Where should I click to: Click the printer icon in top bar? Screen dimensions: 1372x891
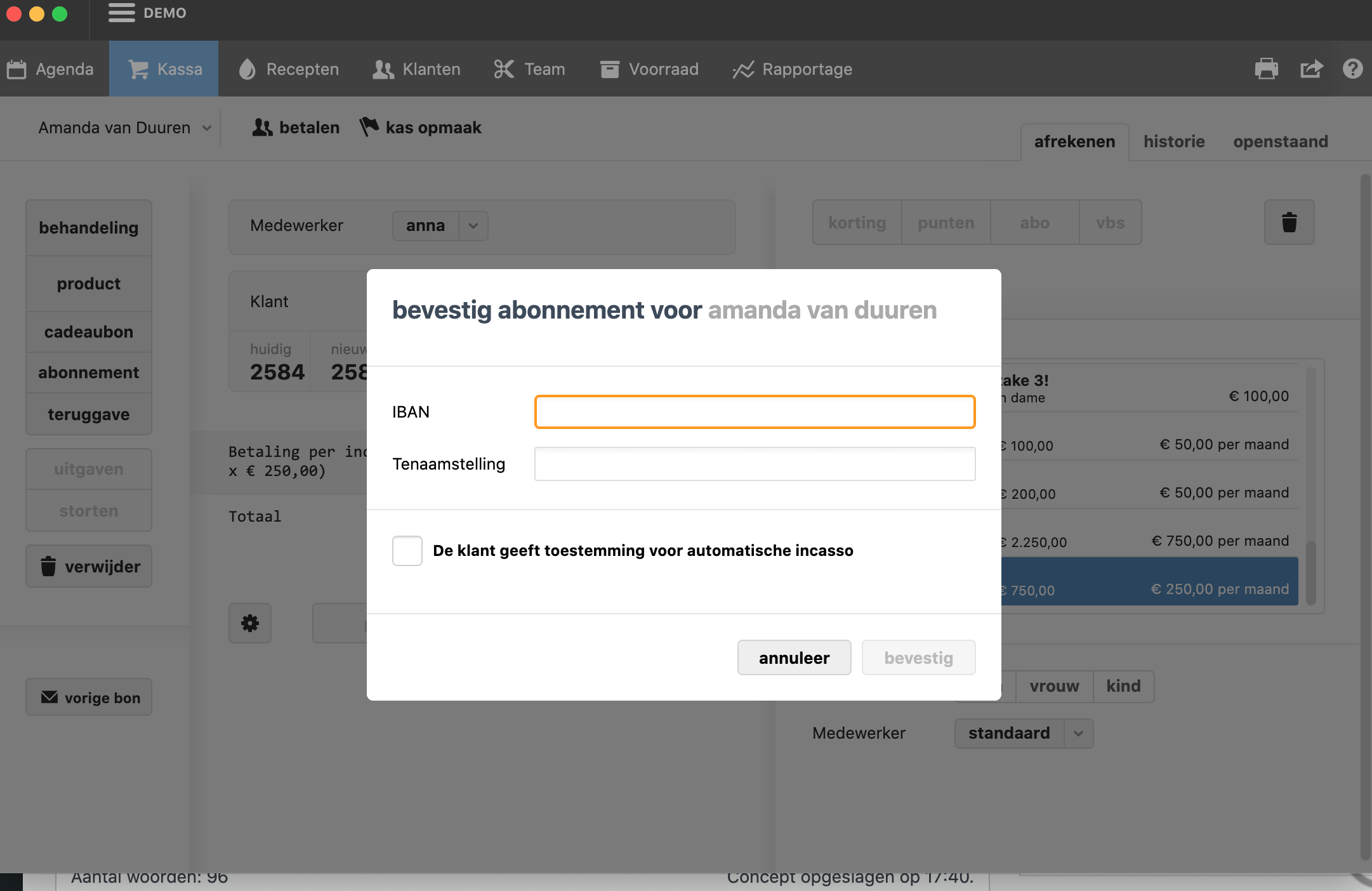tap(1266, 69)
